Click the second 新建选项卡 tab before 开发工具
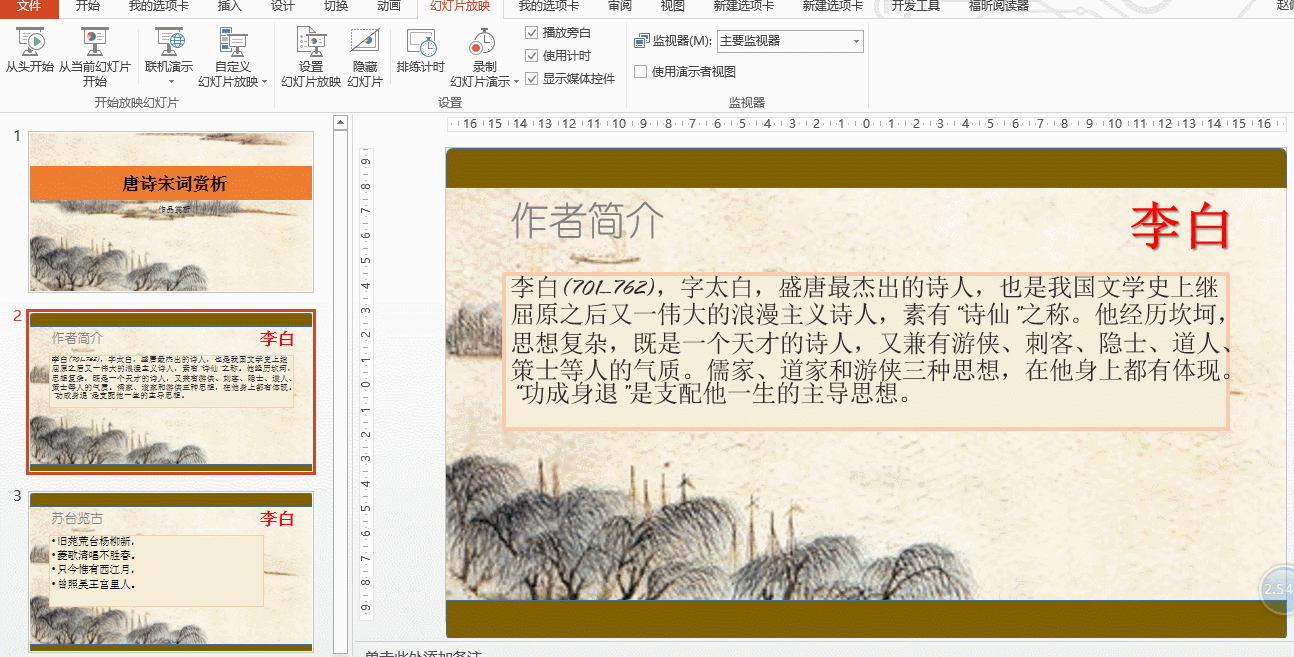The image size is (1294, 657). coord(832,6)
